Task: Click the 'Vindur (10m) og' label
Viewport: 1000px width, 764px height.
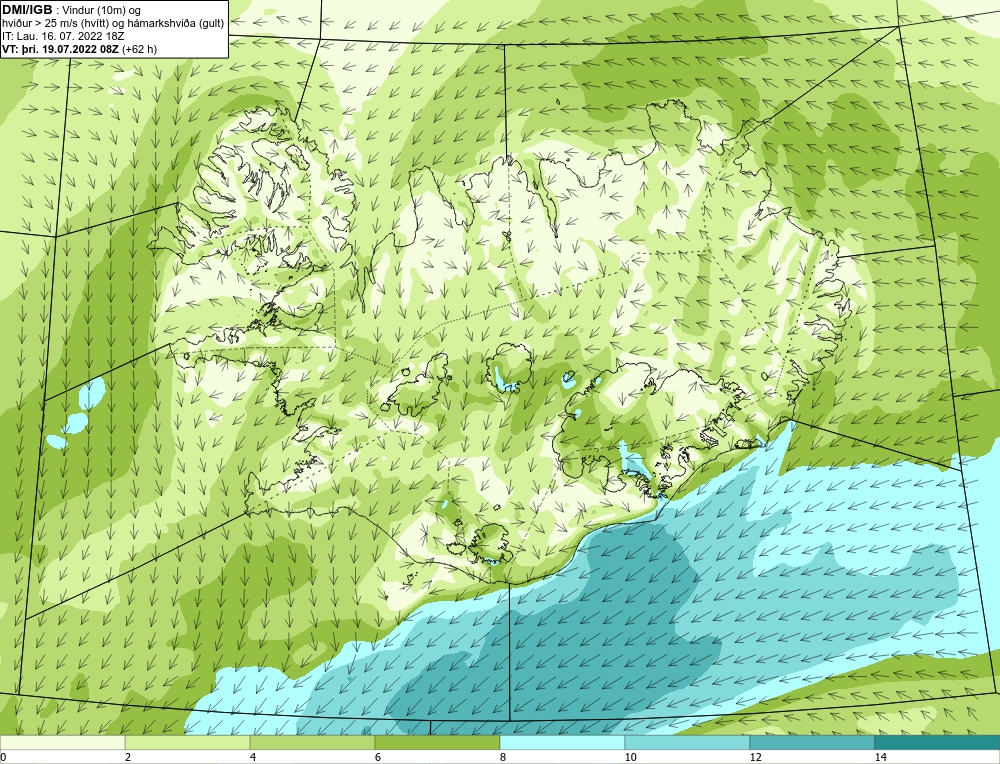Action: click(103, 11)
